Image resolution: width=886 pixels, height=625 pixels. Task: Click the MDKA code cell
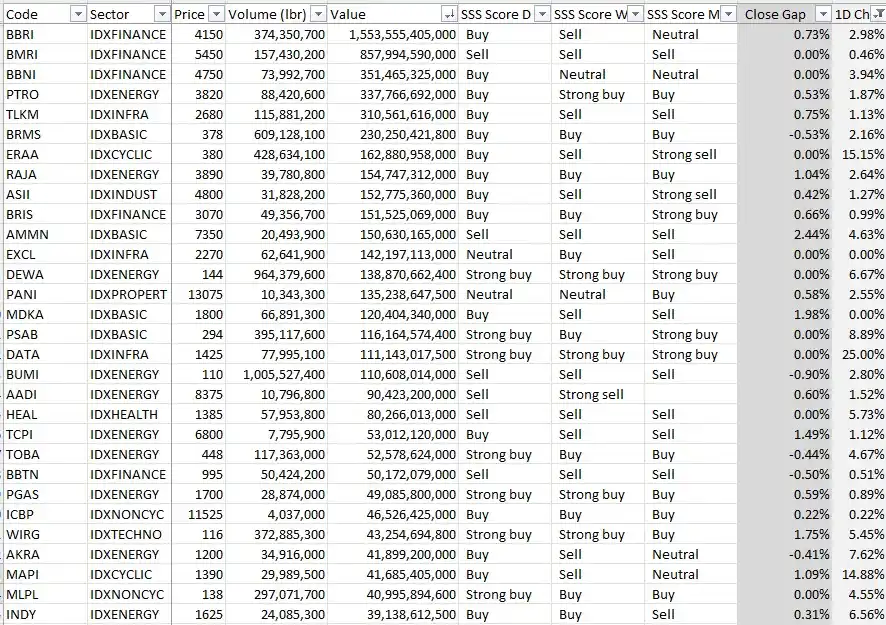[45, 314]
